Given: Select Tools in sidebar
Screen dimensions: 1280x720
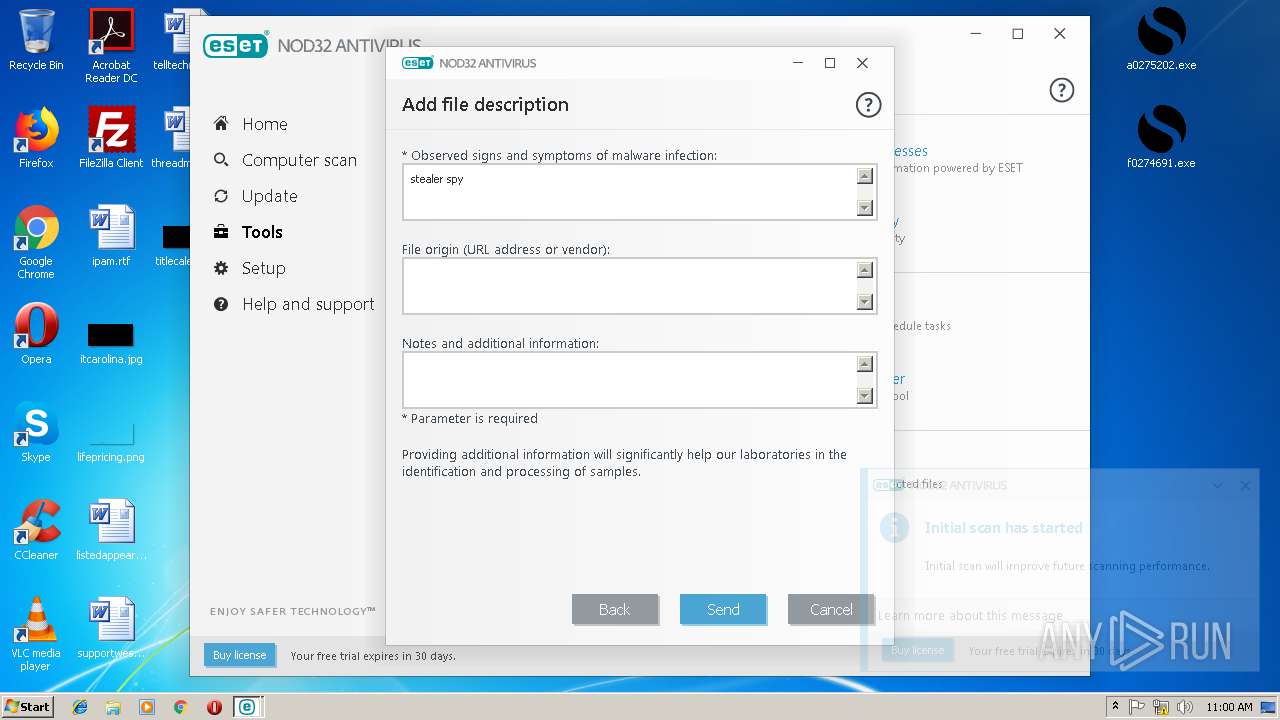Looking at the screenshot, I should click(x=262, y=232).
